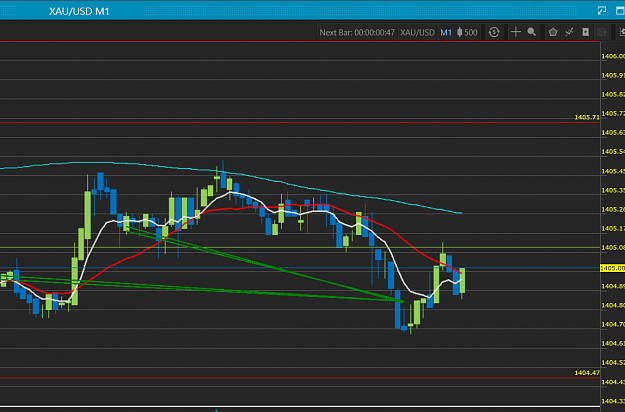The height and width of the screenshot is (412, 625).
Task: Click the chart template document icon
Action: point(585,32)
